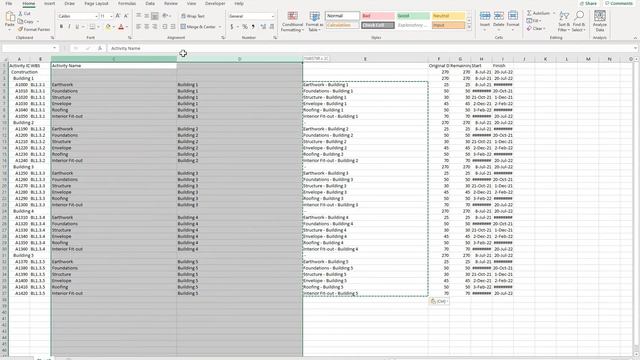Viewport: 640px width, 360px height.
Task: Apply Accounting dollar format
Action: [x=232, y=27]
